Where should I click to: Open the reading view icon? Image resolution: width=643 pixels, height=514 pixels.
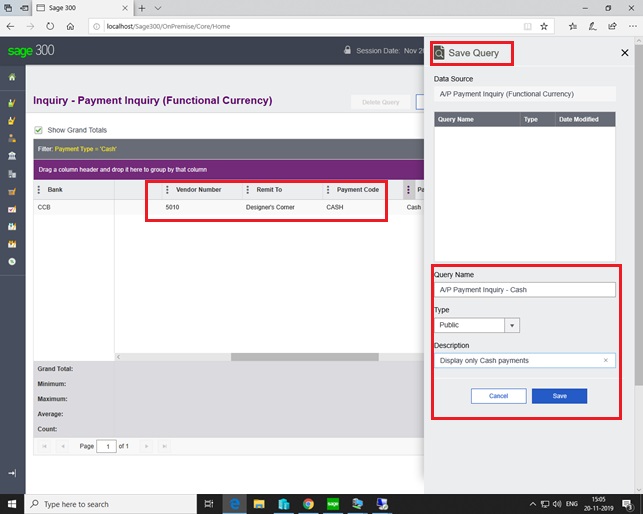(528, 26)
